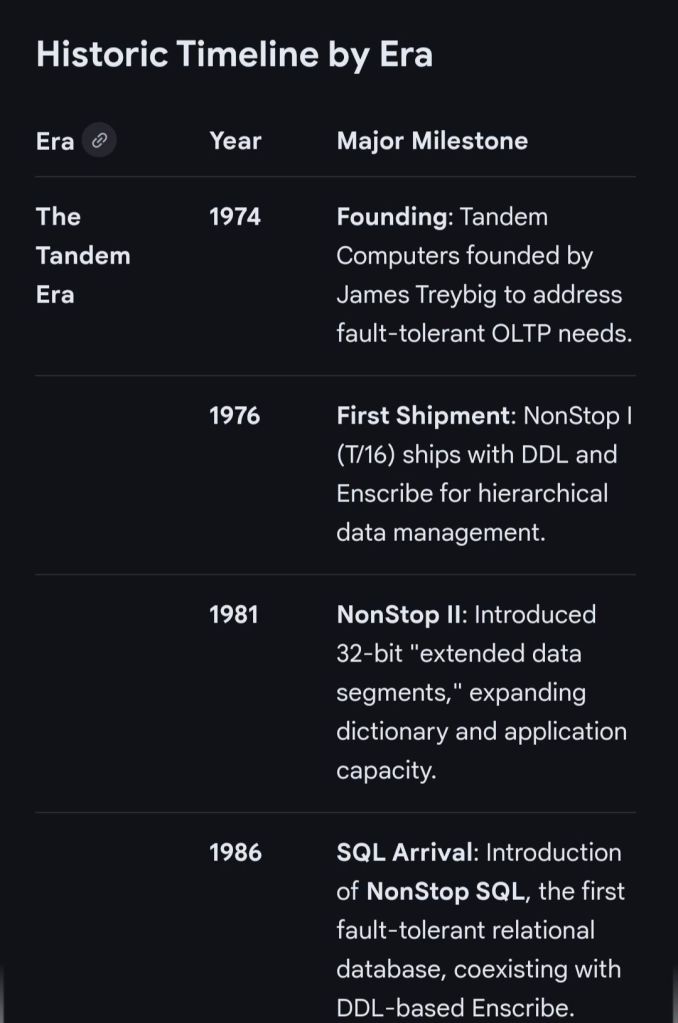Select the 1976 year cell
Image resolution: width=678 pixels, height=1023 pixels.
coord(235,415)
